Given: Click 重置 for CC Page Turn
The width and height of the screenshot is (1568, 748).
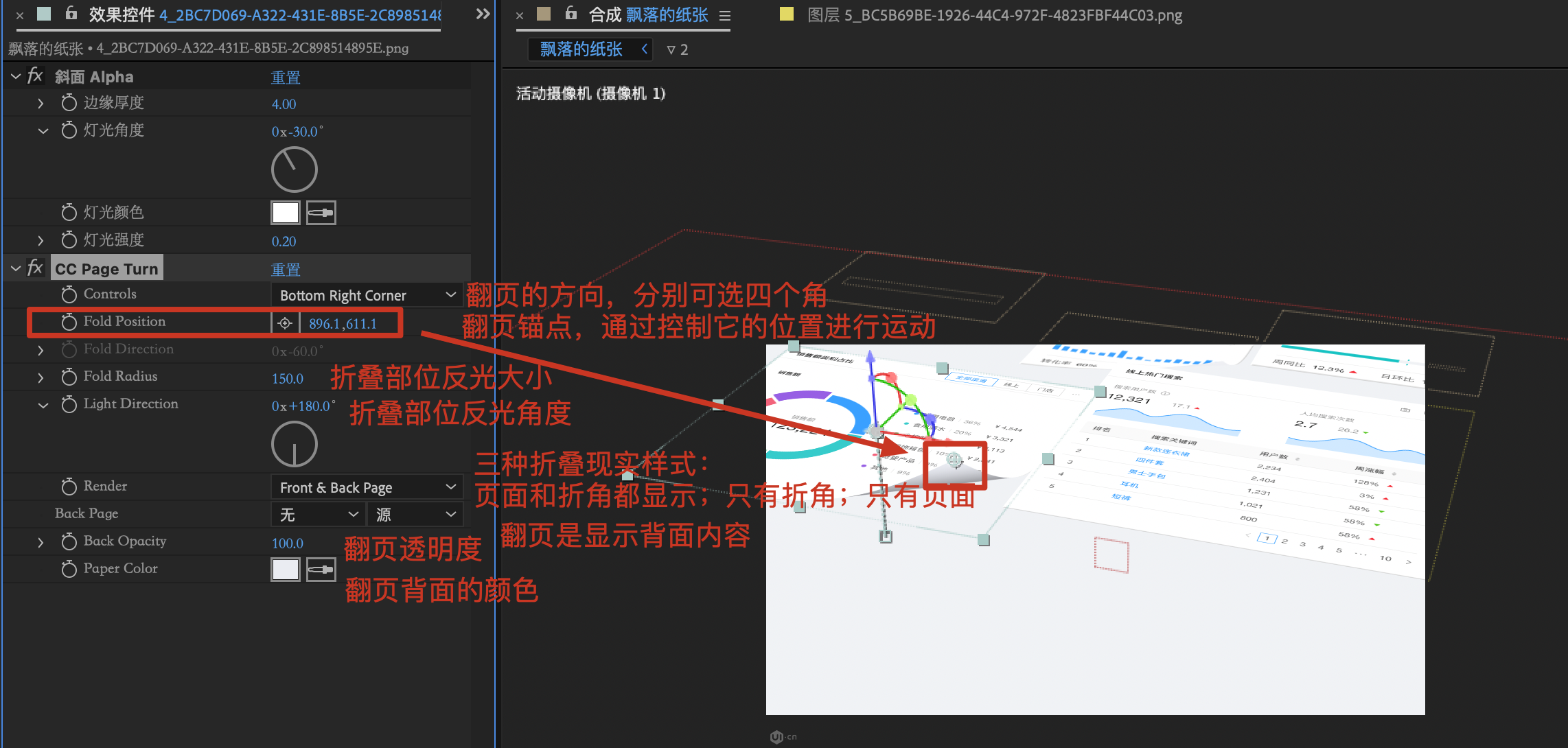Looking at the screenshot, I should point(286,269).
